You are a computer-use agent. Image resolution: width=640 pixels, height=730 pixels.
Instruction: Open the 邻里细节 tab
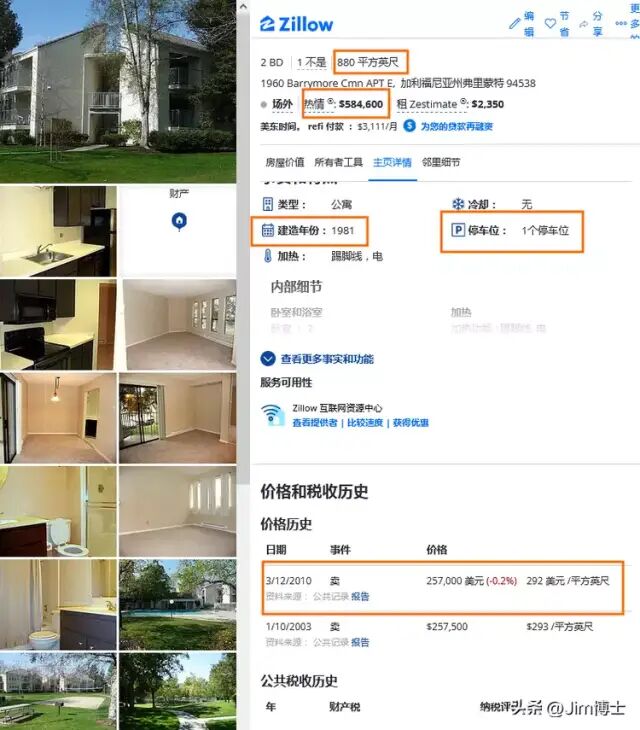pos(441,162)
